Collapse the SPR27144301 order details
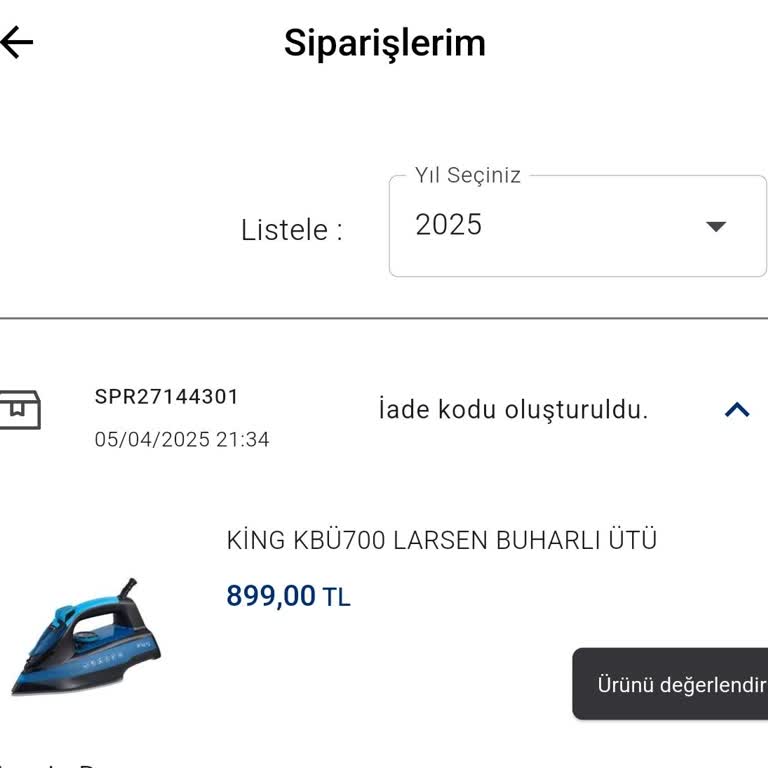The width and height of the screenshot is (768, 768). click(736, 410)
